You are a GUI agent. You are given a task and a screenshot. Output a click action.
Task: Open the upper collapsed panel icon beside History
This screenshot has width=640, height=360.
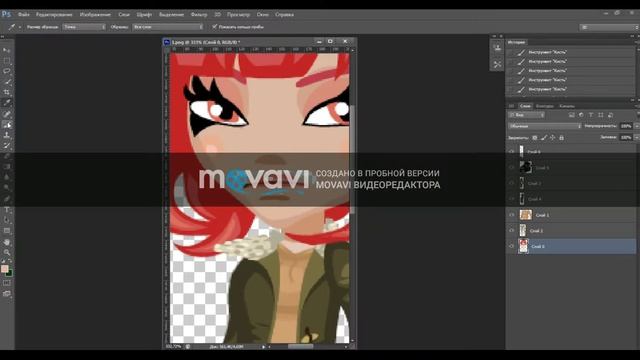pos(497,48)
